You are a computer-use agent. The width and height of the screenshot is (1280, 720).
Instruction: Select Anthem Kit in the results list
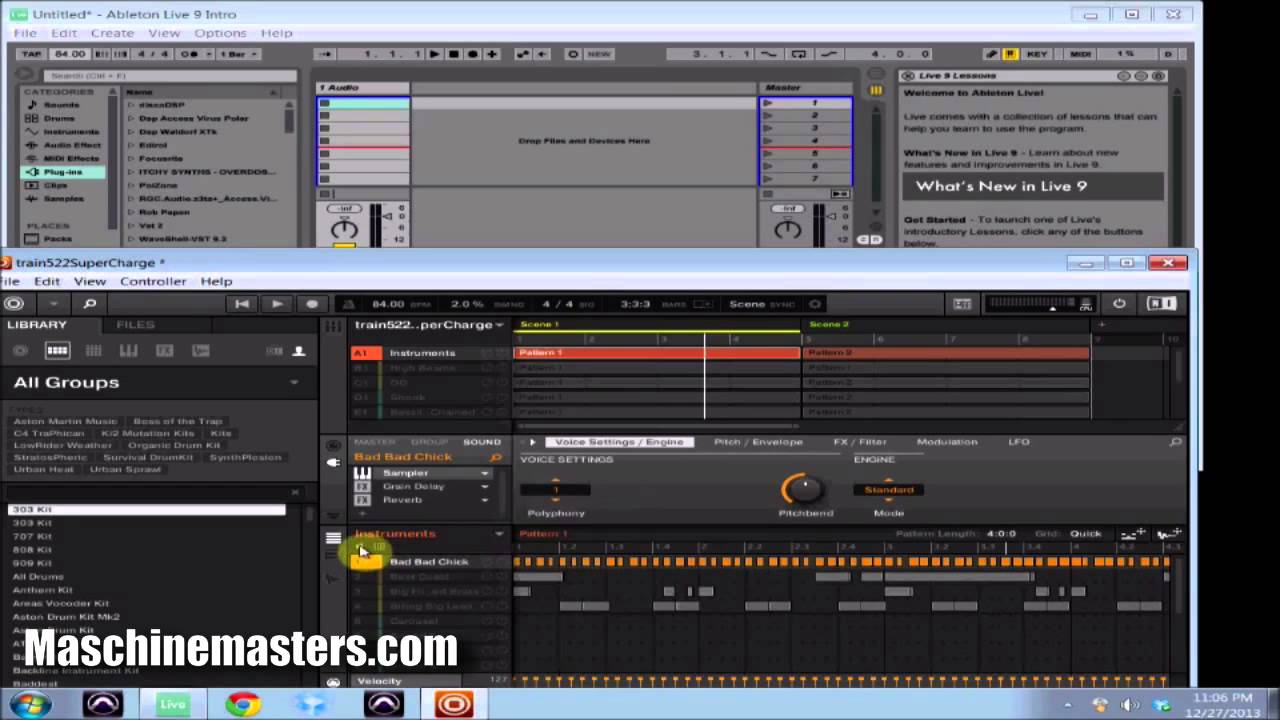[42, 590]
